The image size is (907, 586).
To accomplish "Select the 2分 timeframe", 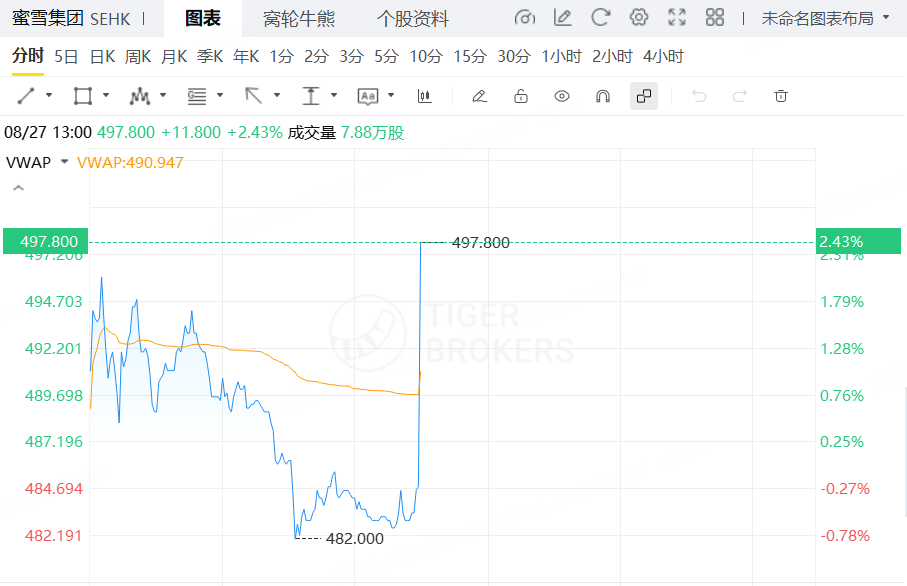I will point(316,57).
